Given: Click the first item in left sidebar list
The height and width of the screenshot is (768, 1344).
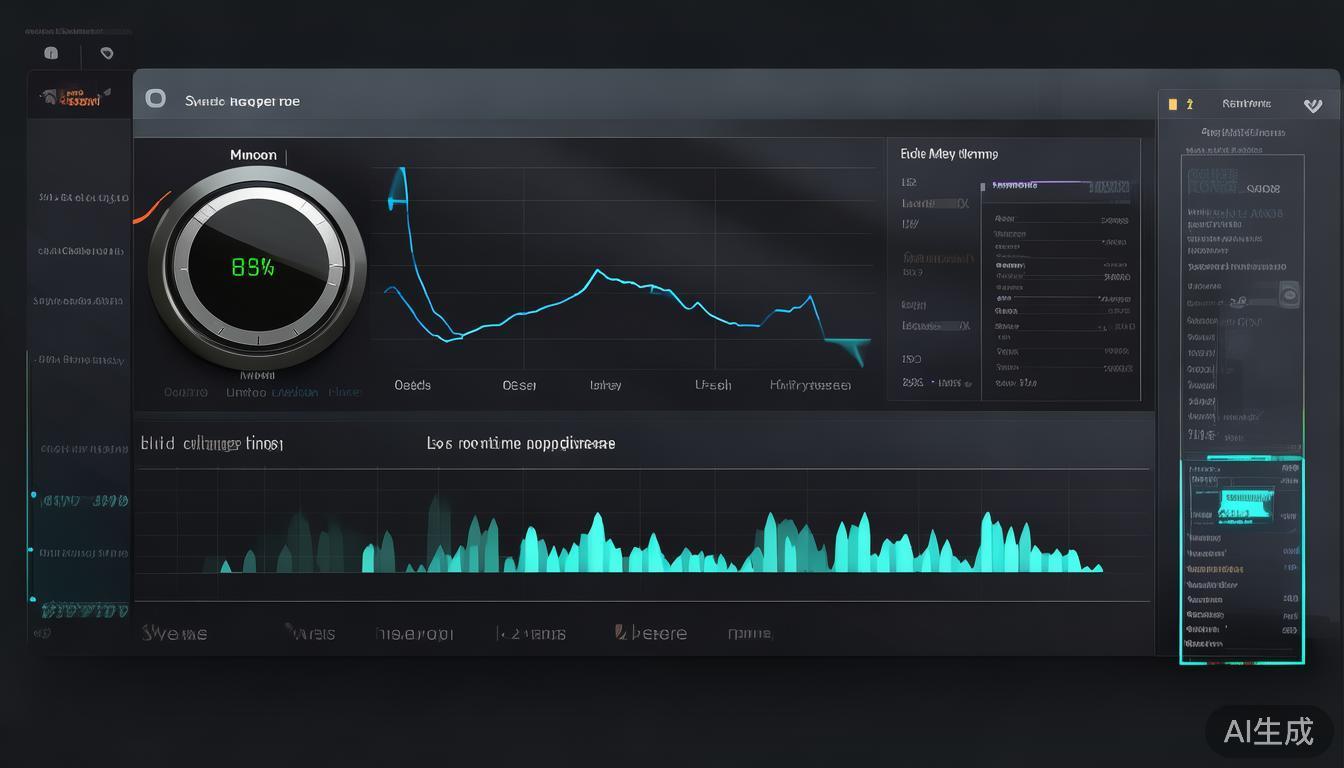Looking at the screenshot, I should click(83, 198).
